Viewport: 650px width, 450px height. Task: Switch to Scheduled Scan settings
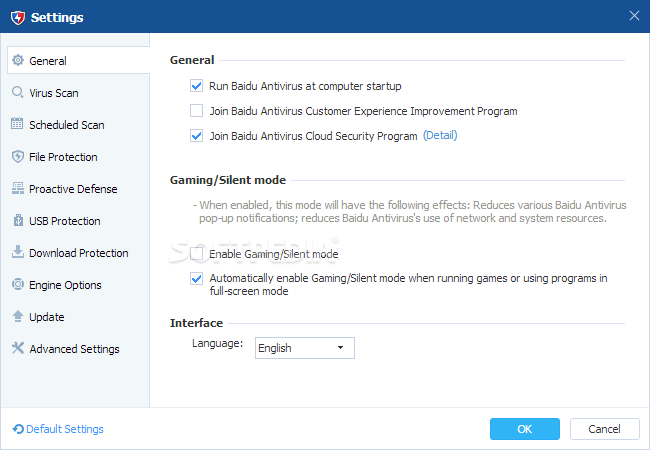click(67, 125)
